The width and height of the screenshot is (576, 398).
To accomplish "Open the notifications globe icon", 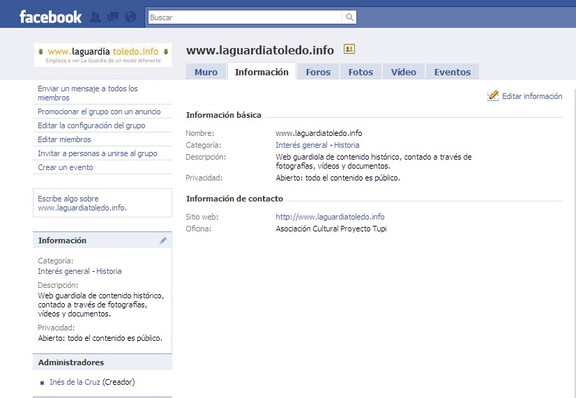I will tap(130, 17).
